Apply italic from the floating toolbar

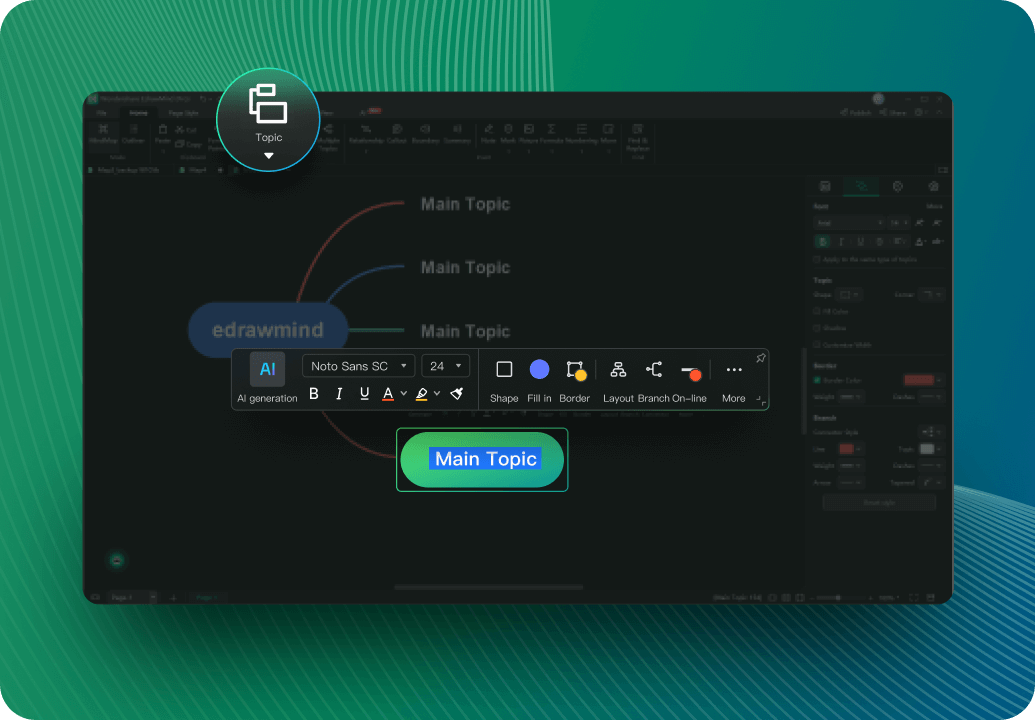339,394
